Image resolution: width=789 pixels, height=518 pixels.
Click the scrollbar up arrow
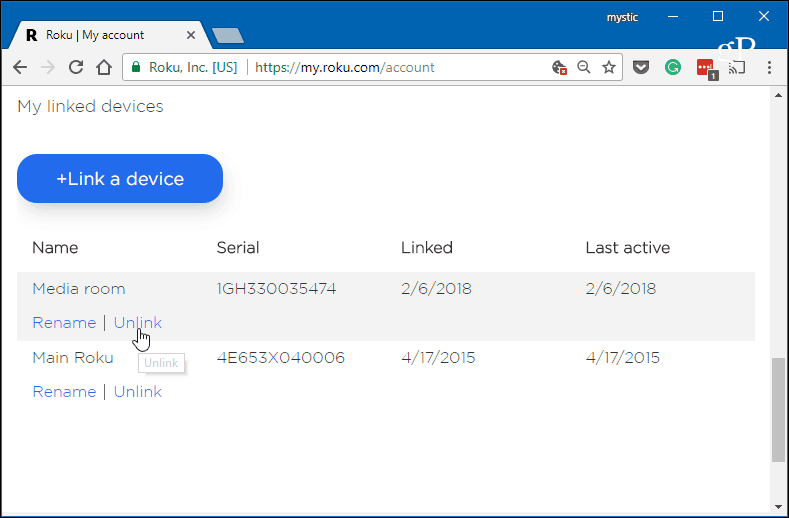tap(778, 95)
